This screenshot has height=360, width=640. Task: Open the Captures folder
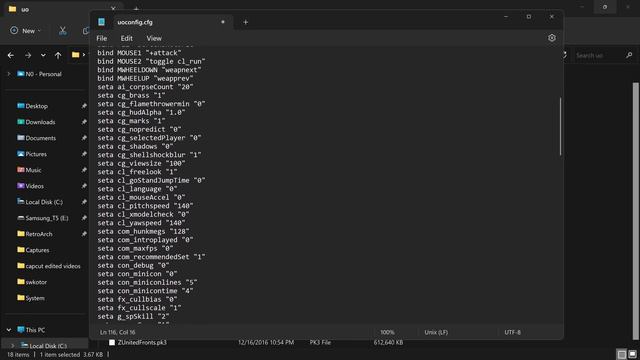37,250
